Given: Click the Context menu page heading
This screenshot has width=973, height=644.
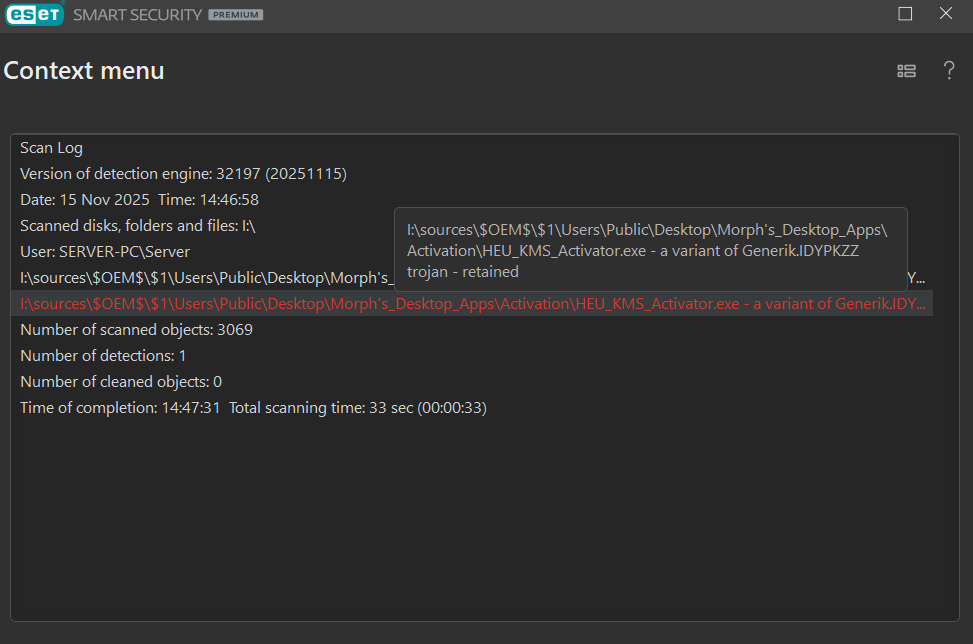Looking at the screenshot, I should pos(84,71).
